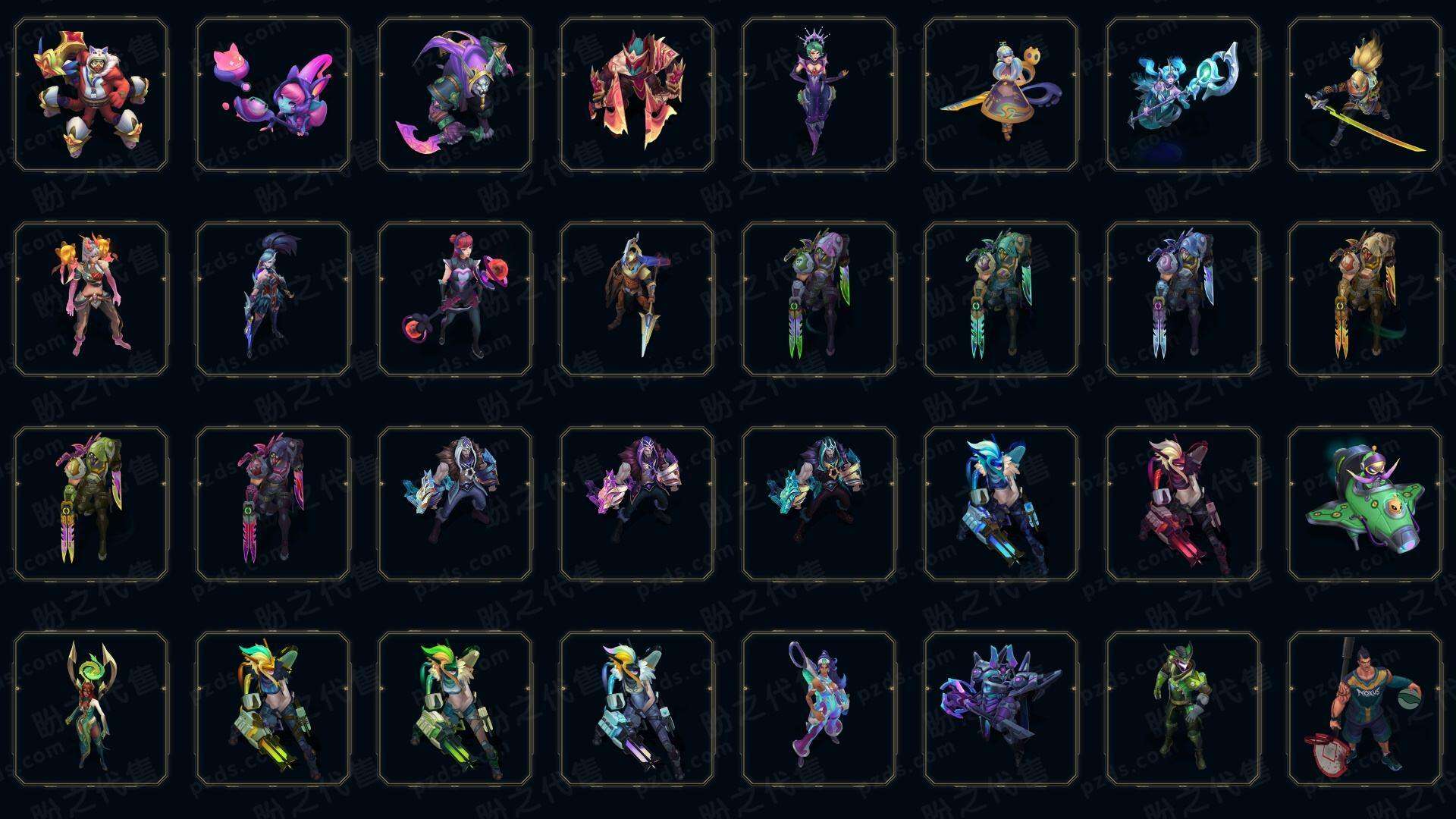This screenshot has width=1456, height=819.
Task: Click the red gunner with crimson cannon
Action: click(1183, 504)
